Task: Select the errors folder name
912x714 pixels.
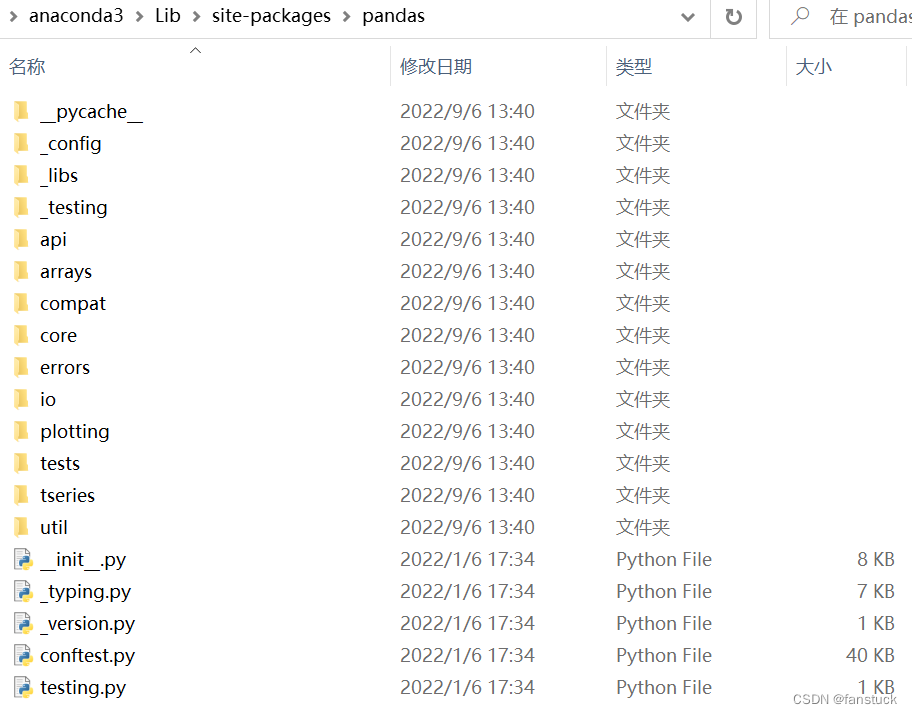Action: point(65,367)
